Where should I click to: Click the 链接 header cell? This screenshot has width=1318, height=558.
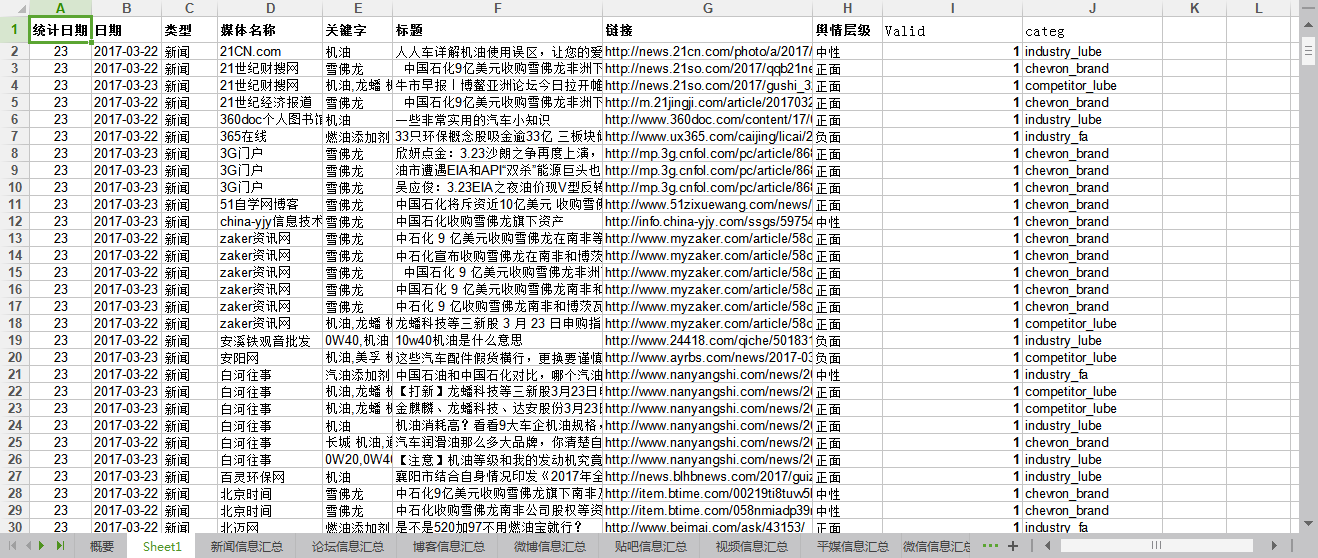click(x=708, y=30)
